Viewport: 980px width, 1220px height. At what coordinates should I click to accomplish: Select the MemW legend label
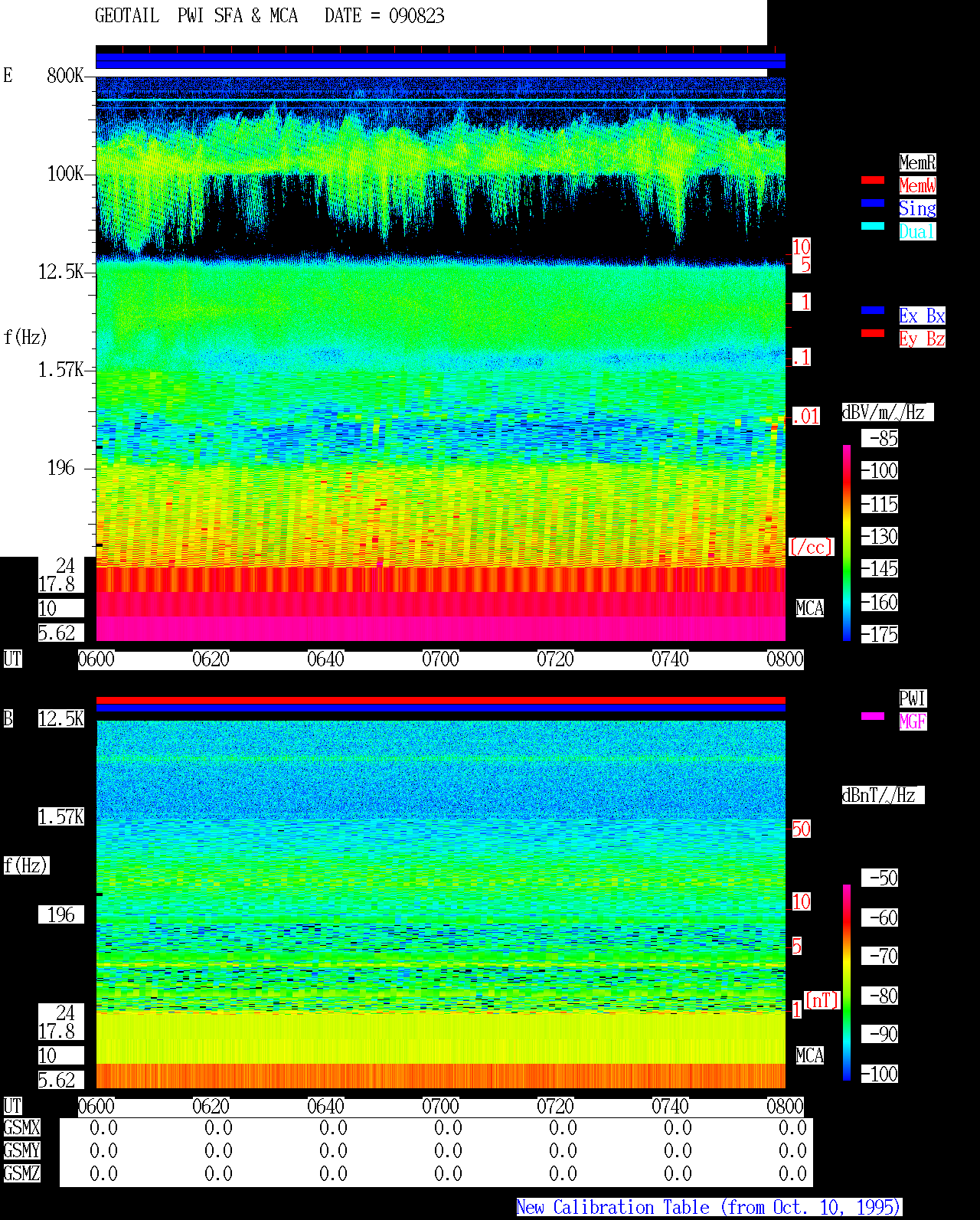coord(917,185)
